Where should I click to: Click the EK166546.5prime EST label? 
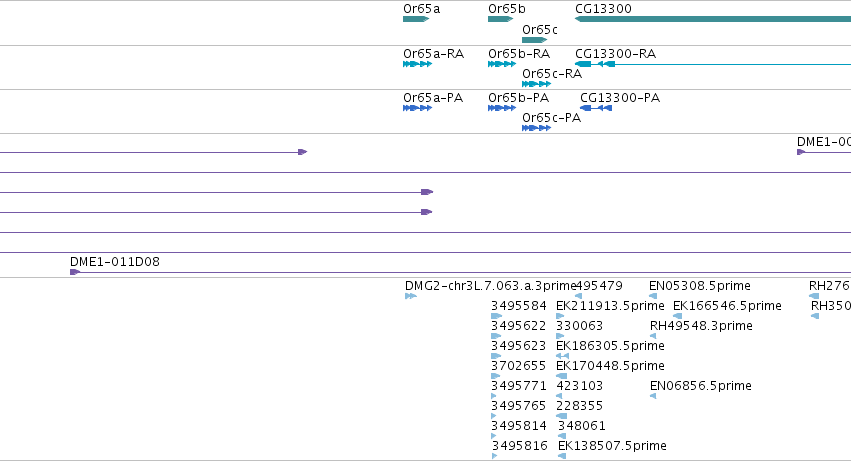click(x=727, y=306)
